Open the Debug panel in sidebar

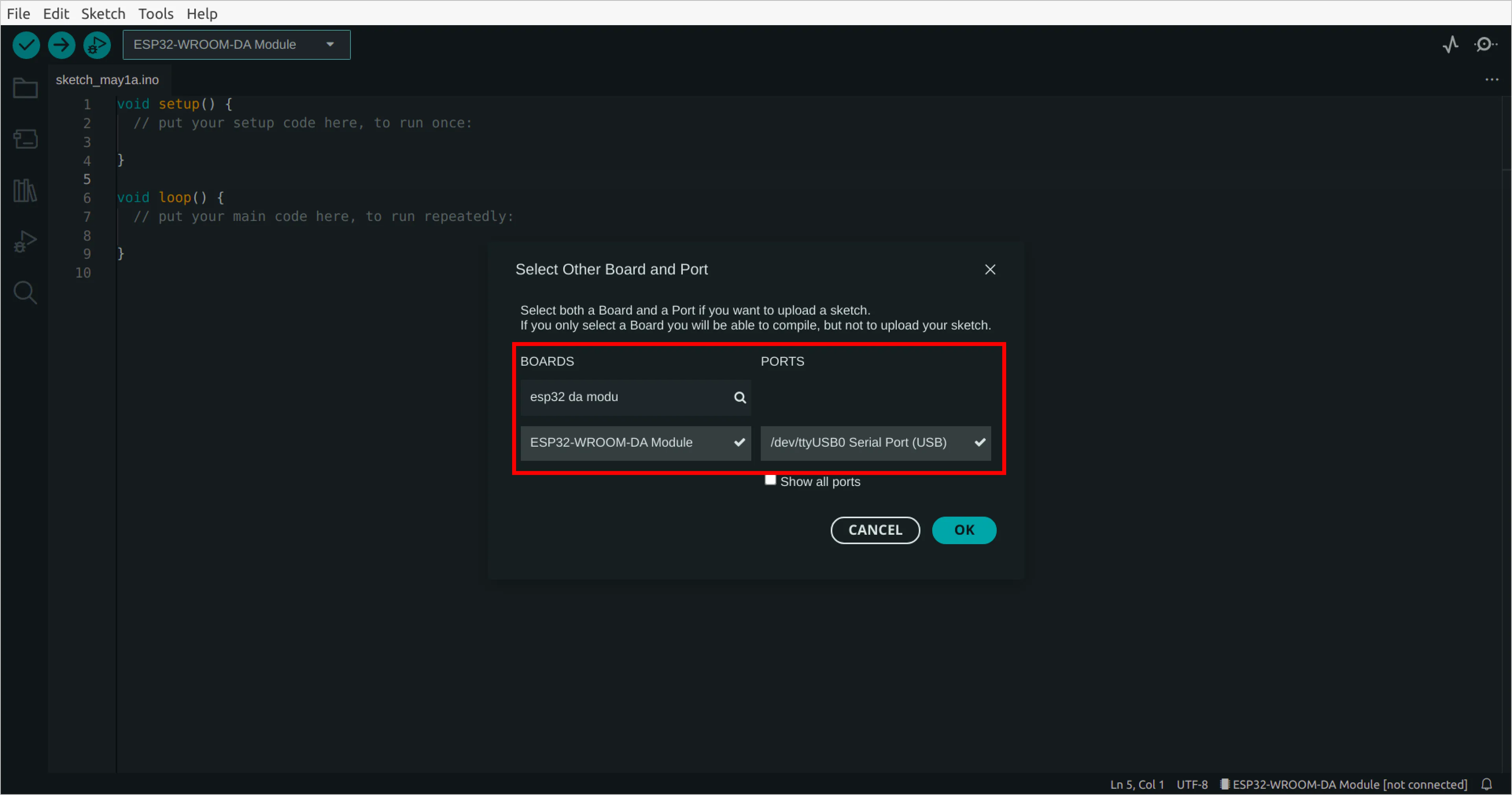click(x=25, y=241)
